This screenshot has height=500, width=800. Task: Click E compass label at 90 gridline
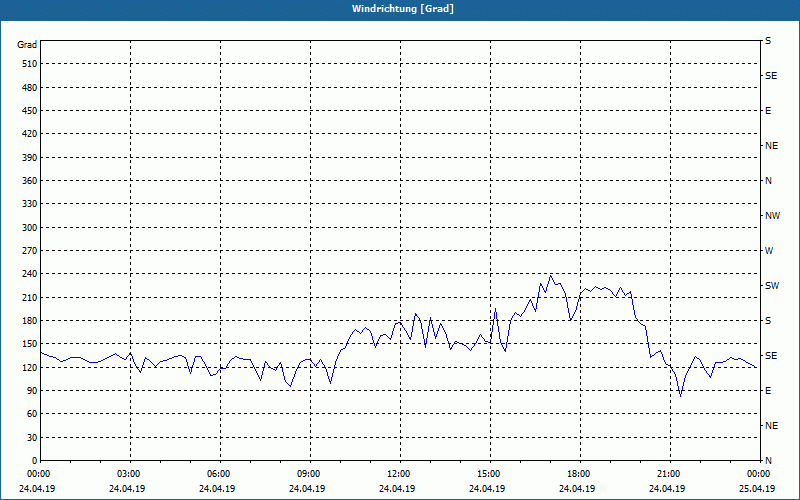[768, 391]
